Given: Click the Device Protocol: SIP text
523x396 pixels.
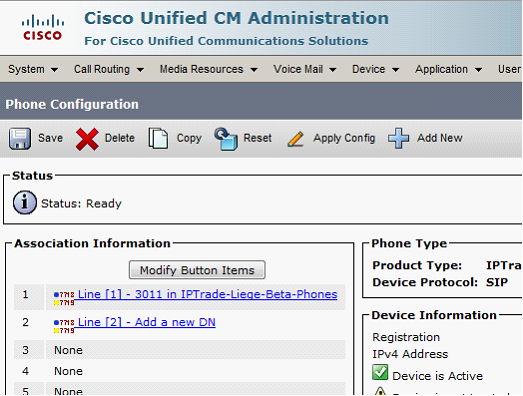Looking at the screenshot, I should point(440,282).
